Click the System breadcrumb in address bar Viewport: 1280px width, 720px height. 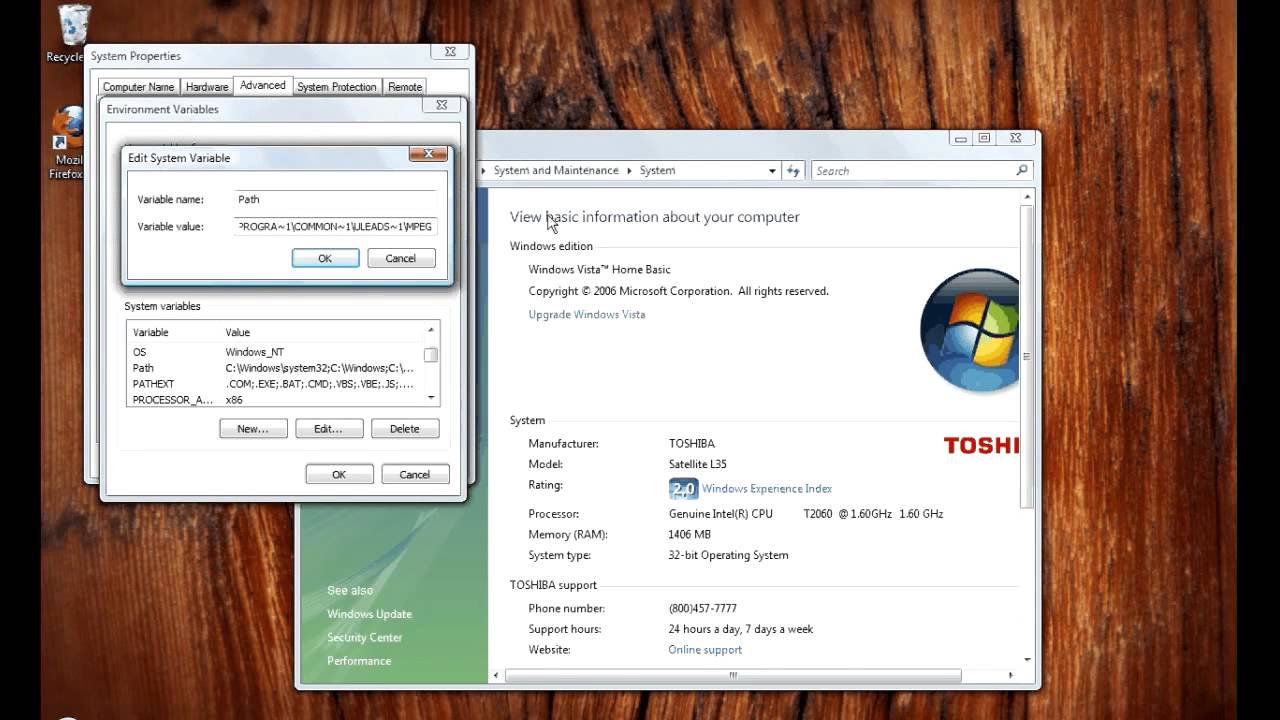tap(657, 171)
